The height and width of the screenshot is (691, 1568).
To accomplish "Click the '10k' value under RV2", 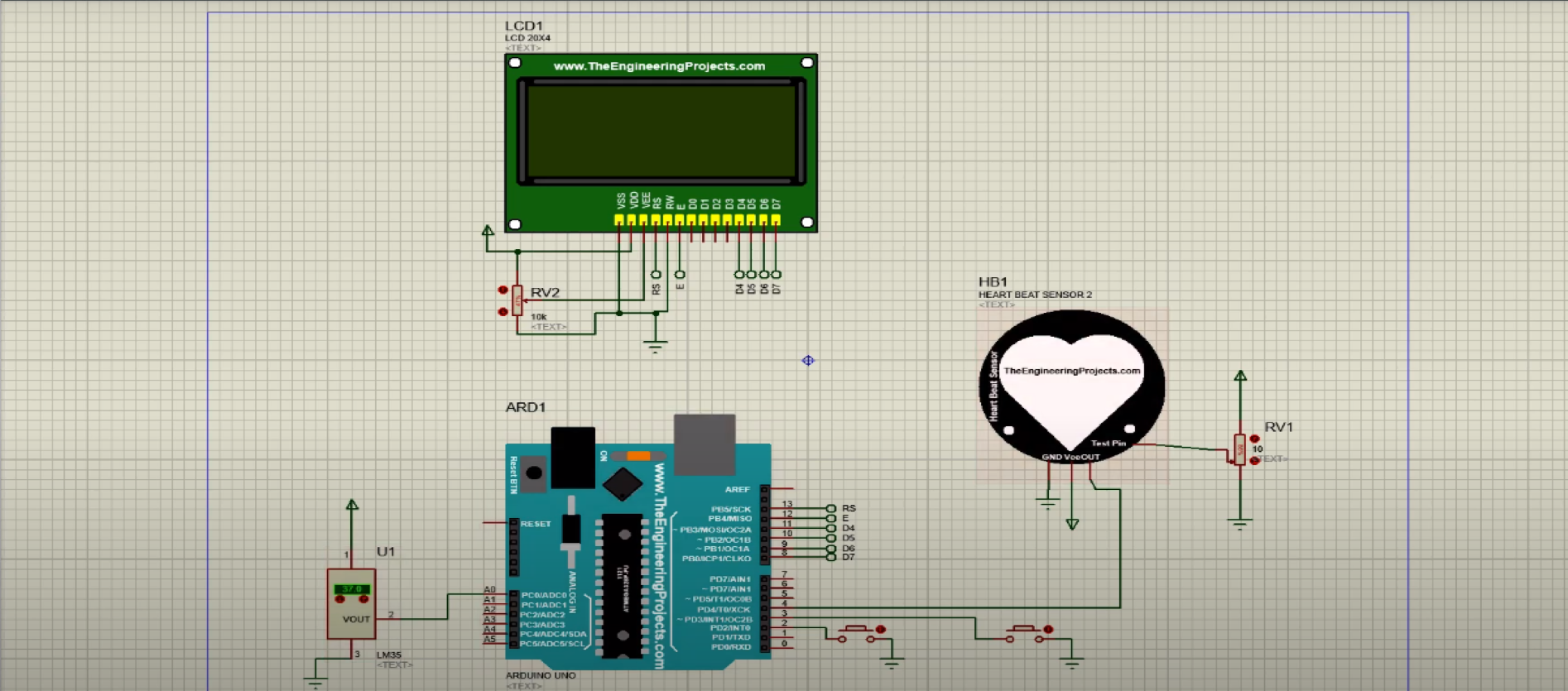I will click(539, 317).
